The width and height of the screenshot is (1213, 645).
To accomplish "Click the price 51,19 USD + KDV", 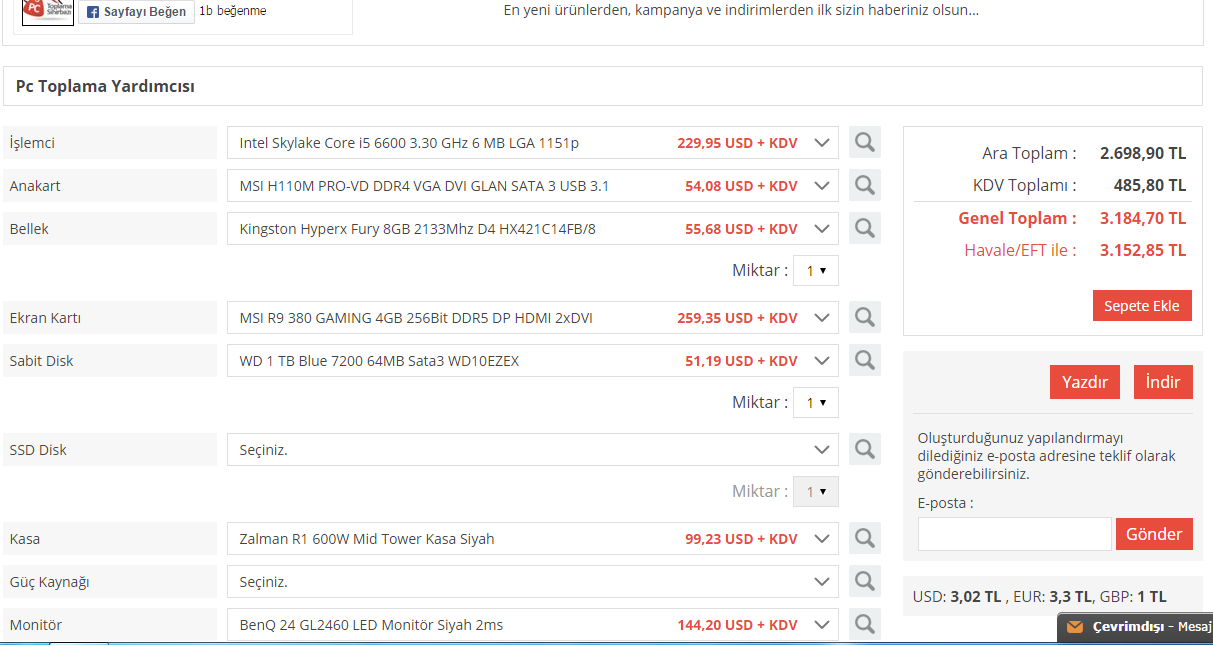I will tap(741, 361).
